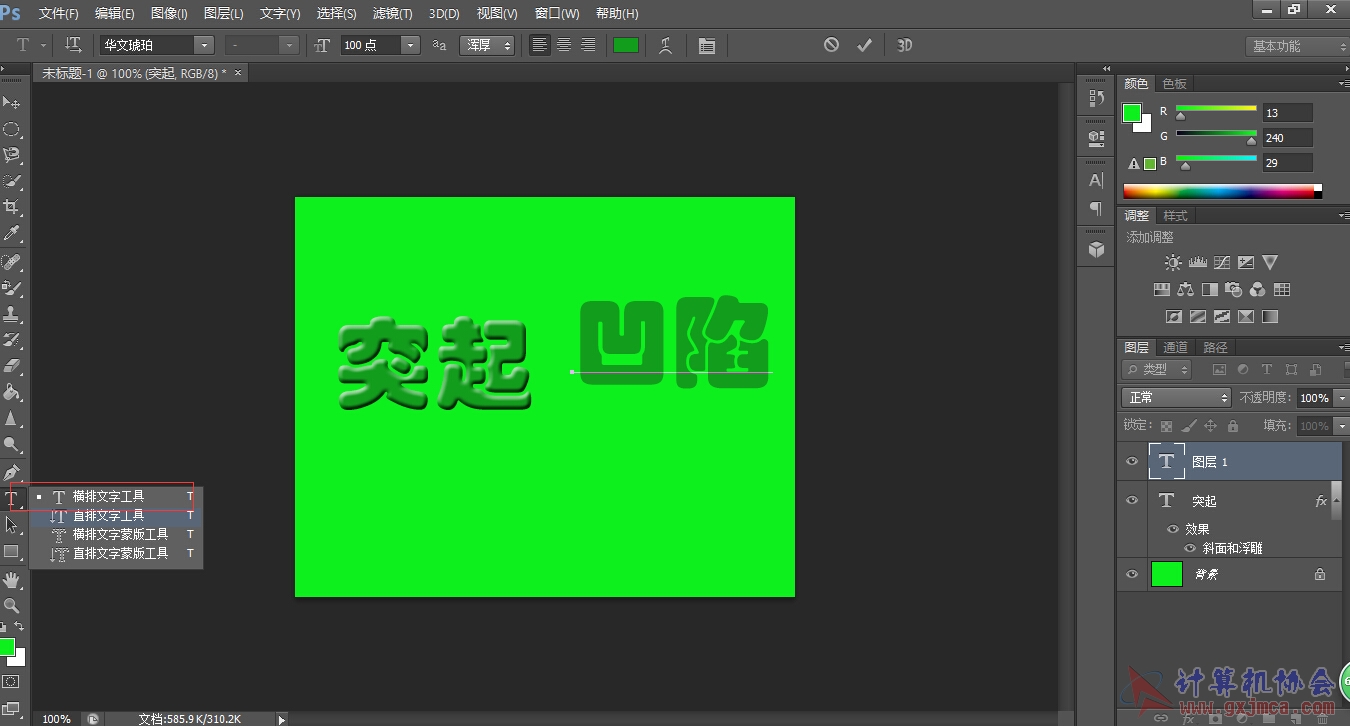Commit current text edits with checkmark
This screenshot has width=1350, height=726.
click(865, 45)
